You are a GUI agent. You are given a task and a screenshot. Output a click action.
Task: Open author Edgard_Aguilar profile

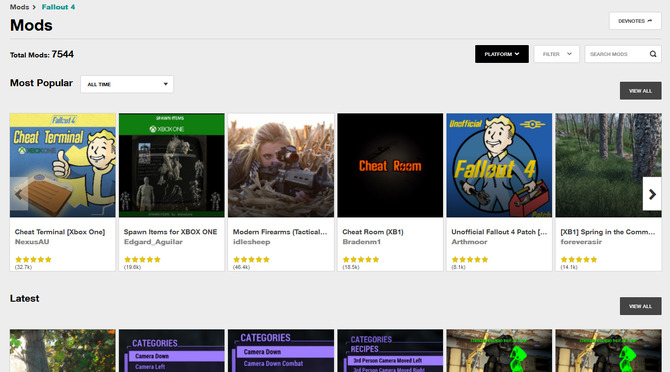point(153,242)
